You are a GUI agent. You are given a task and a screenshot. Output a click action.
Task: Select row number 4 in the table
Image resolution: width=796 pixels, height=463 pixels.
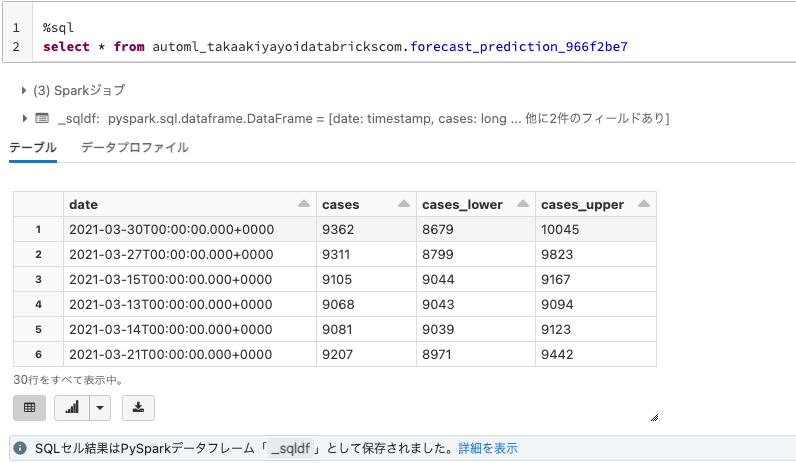pyautogui.click(x=38, y=304)
